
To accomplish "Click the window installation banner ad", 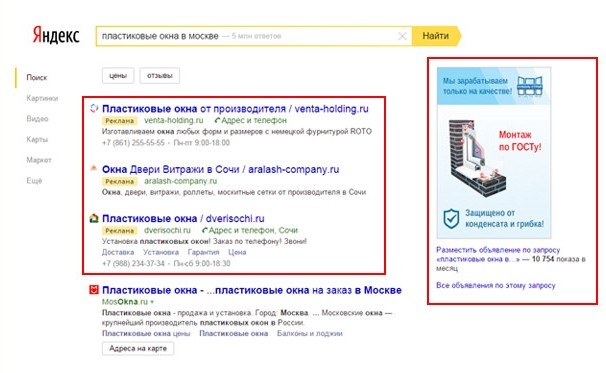I will click(494, 153).
